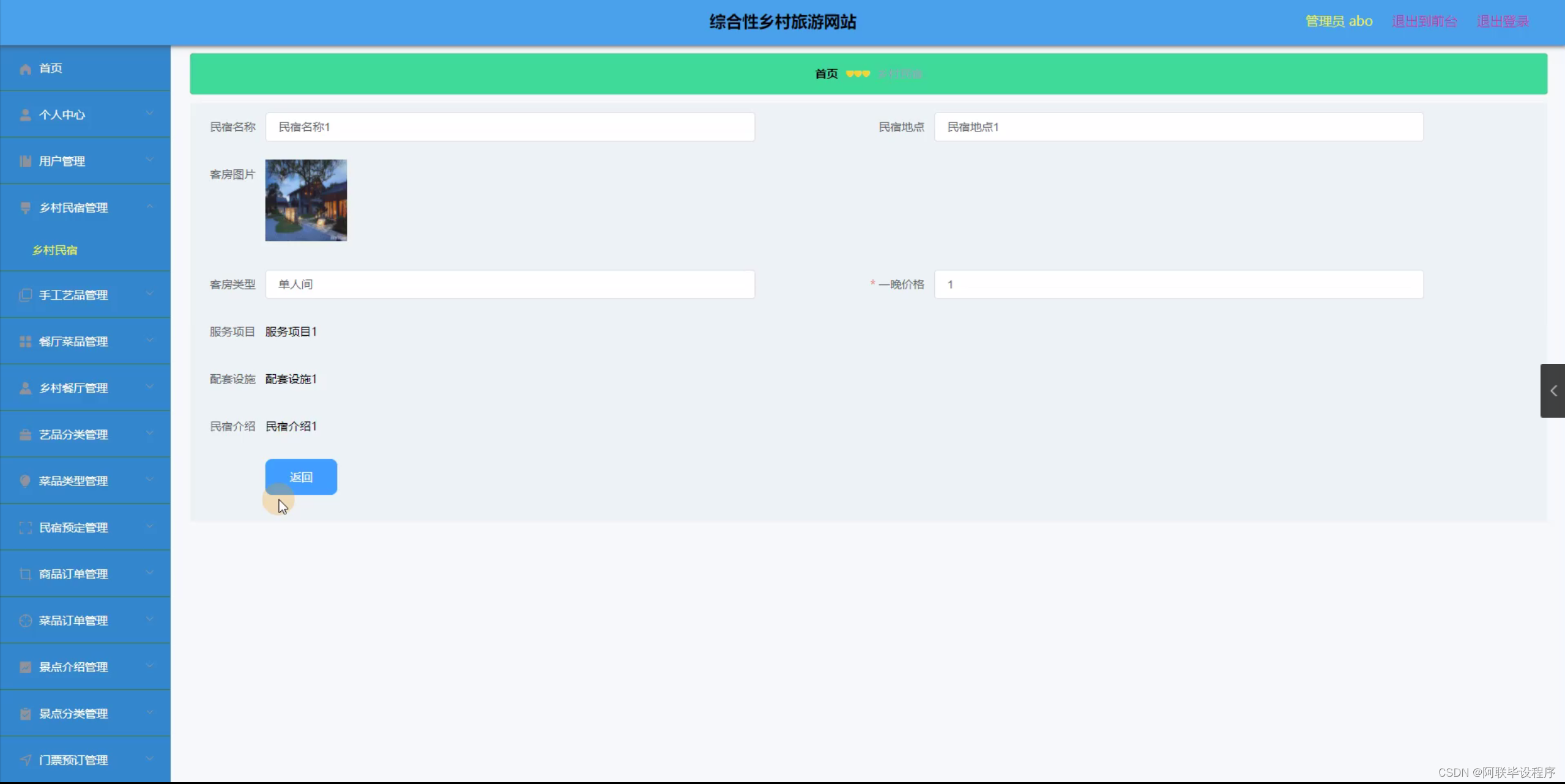Click the 一晚价格 input field
1565x784 pixels.
tap(1178, 284)
